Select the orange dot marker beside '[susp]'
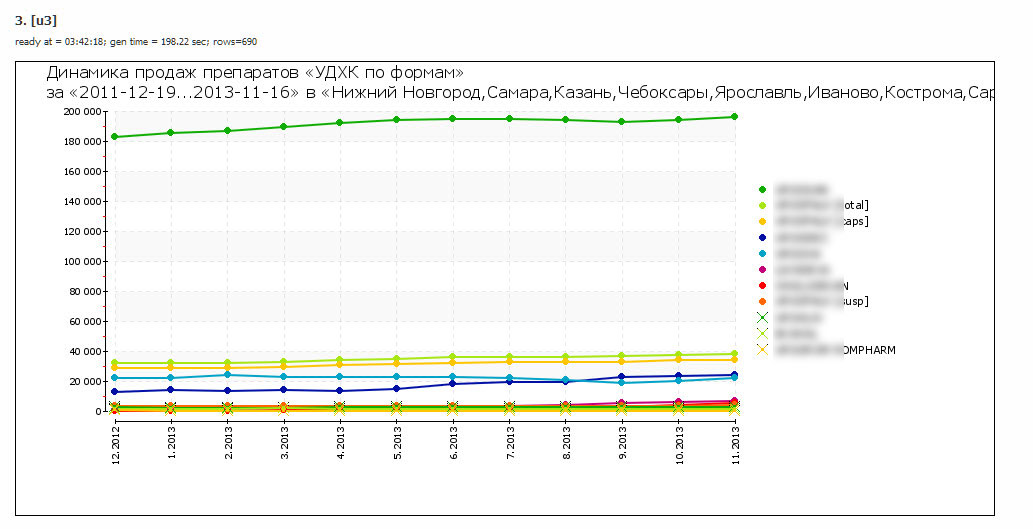 [763, 301]
